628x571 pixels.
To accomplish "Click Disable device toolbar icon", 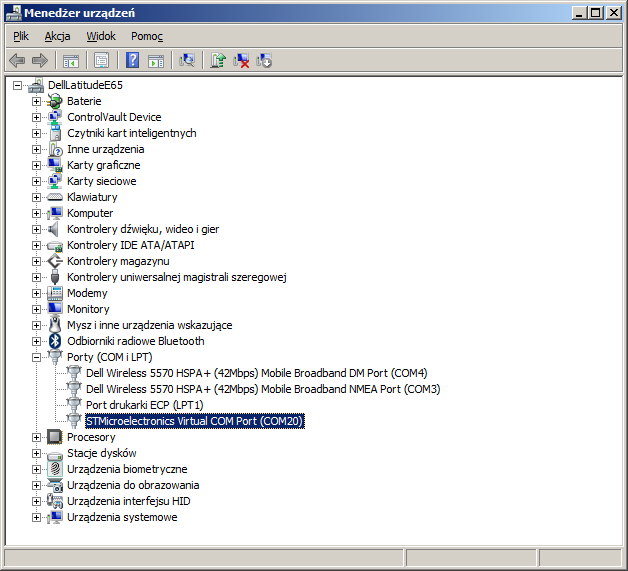I will coord(264,60).
